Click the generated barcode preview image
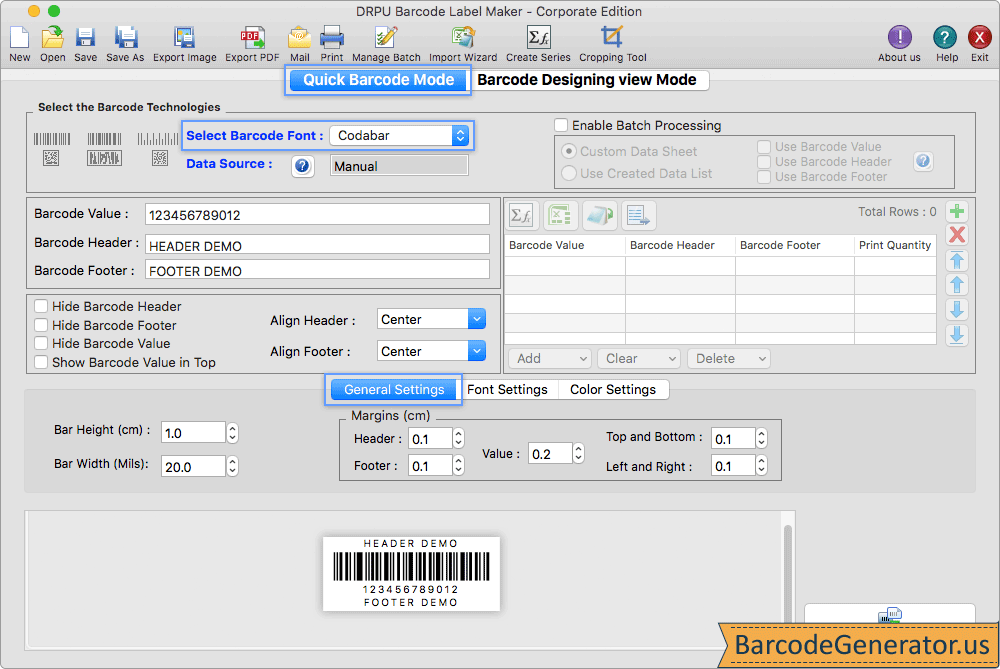 pos(411,573)
